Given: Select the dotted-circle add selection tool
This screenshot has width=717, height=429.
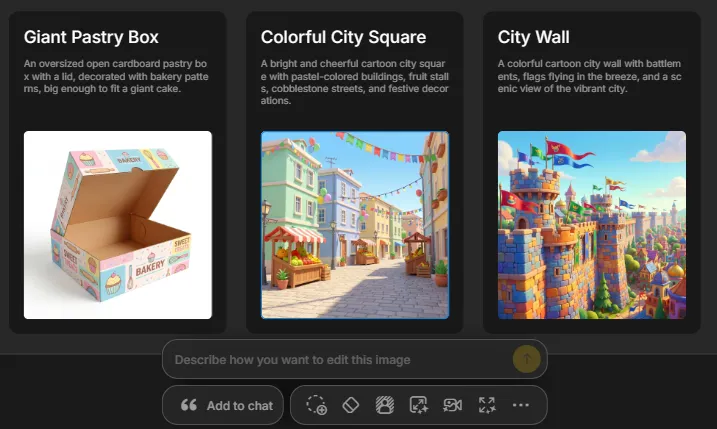Looking at the screenshot, I should click(316, 405).
